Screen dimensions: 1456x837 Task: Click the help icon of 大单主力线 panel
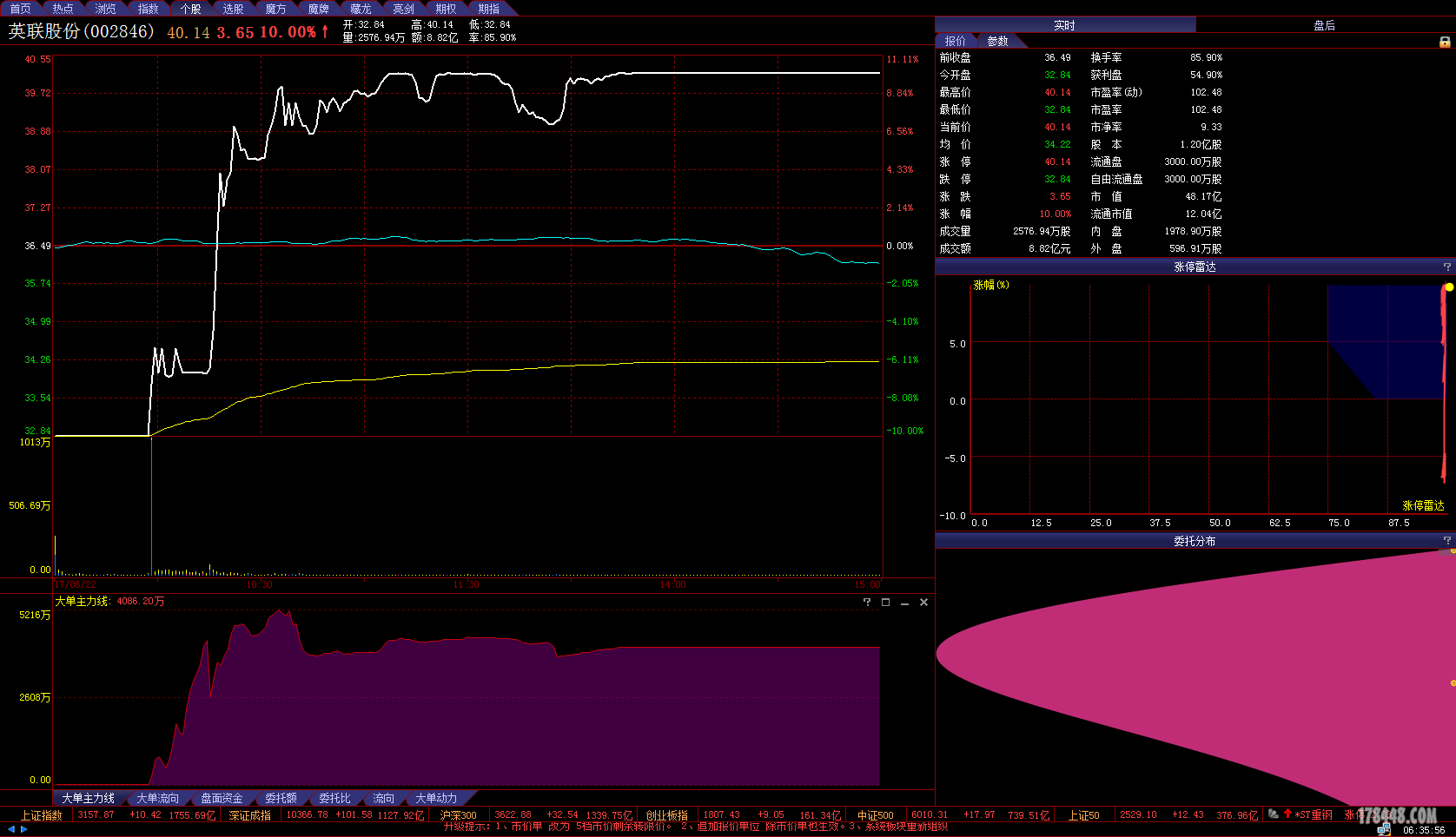tap(867, 602)
